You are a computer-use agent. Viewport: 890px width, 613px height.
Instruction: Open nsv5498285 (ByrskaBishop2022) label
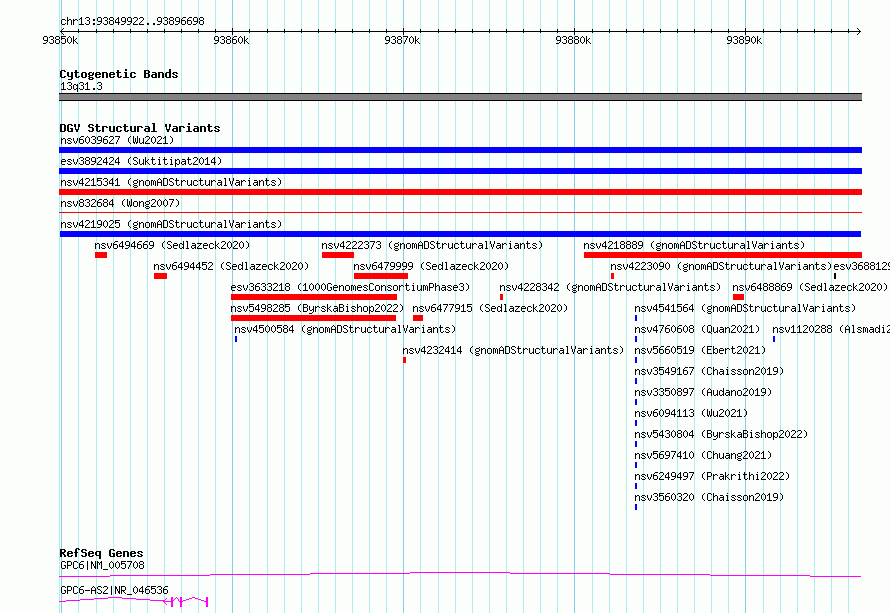tap(317, 308)
